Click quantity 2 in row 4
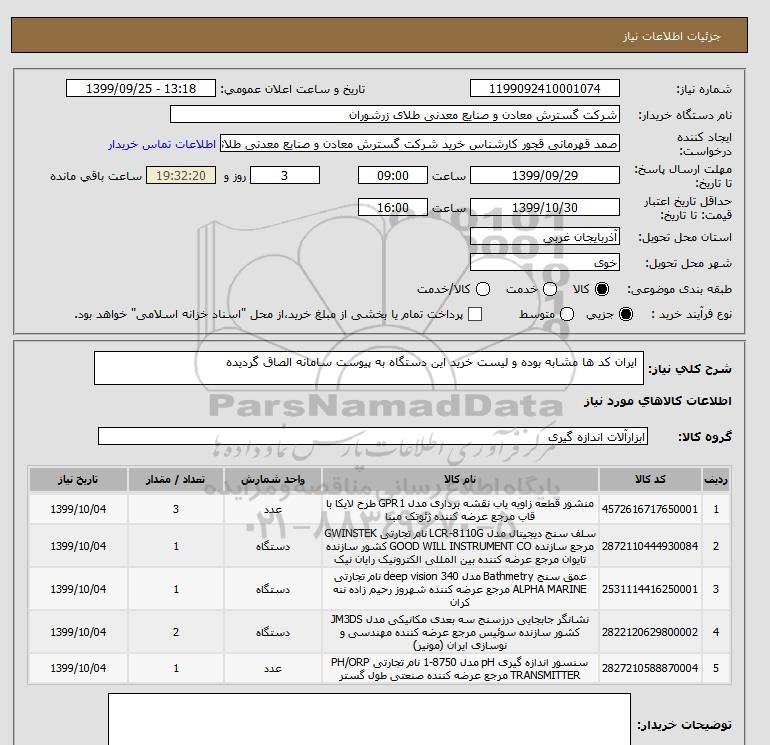The image size is (770, 745). (x=176, y=632)
